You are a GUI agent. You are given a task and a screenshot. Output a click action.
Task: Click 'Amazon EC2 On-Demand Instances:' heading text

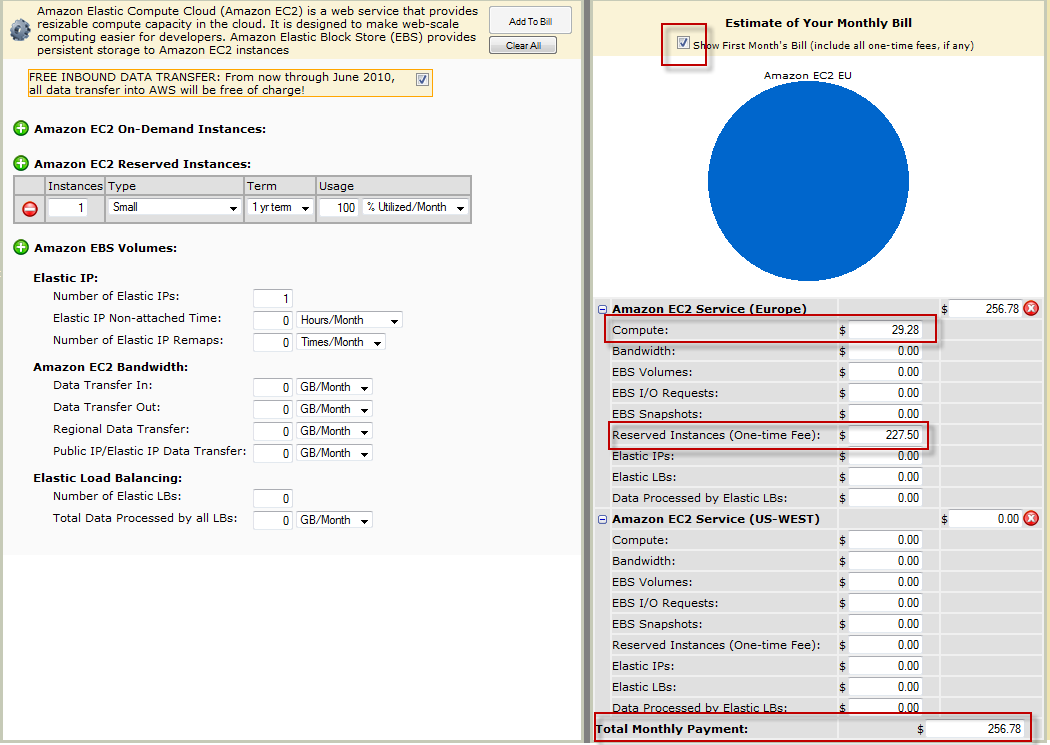coord(150,129)
